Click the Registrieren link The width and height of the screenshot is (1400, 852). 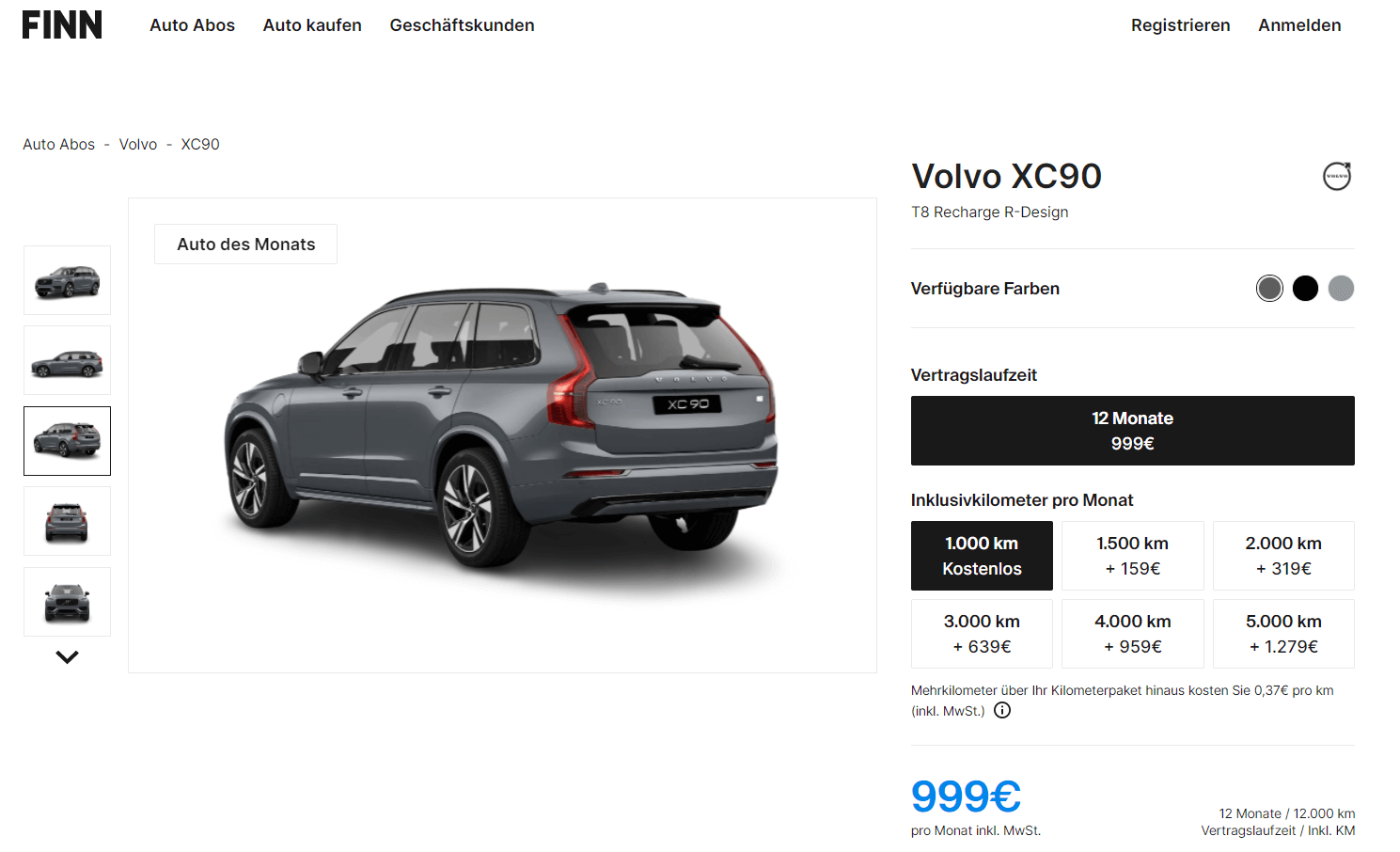[1180, 25]
